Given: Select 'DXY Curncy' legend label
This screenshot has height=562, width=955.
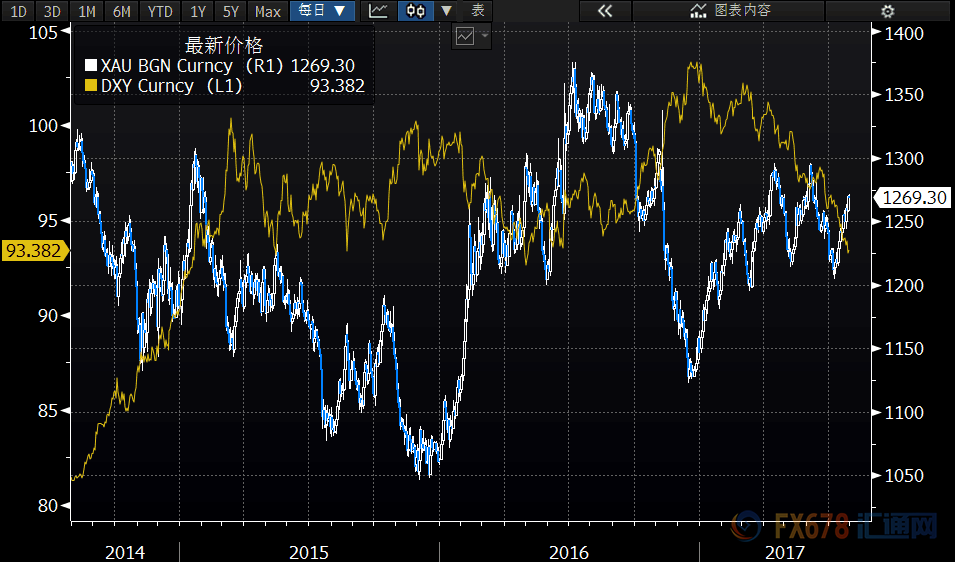Looking at the screenshot, I should pyautogui.click(x=147, y=86).
